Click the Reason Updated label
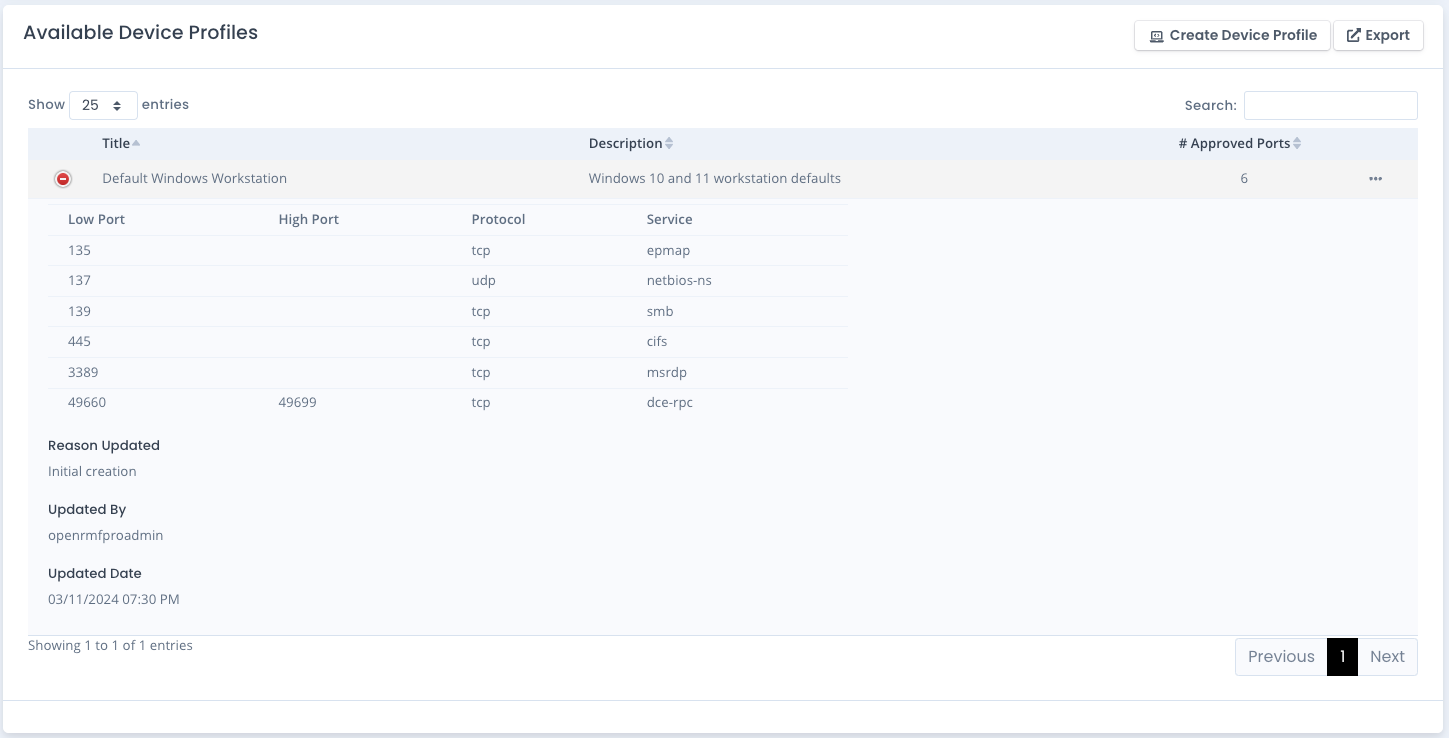 tap(104, 445)
